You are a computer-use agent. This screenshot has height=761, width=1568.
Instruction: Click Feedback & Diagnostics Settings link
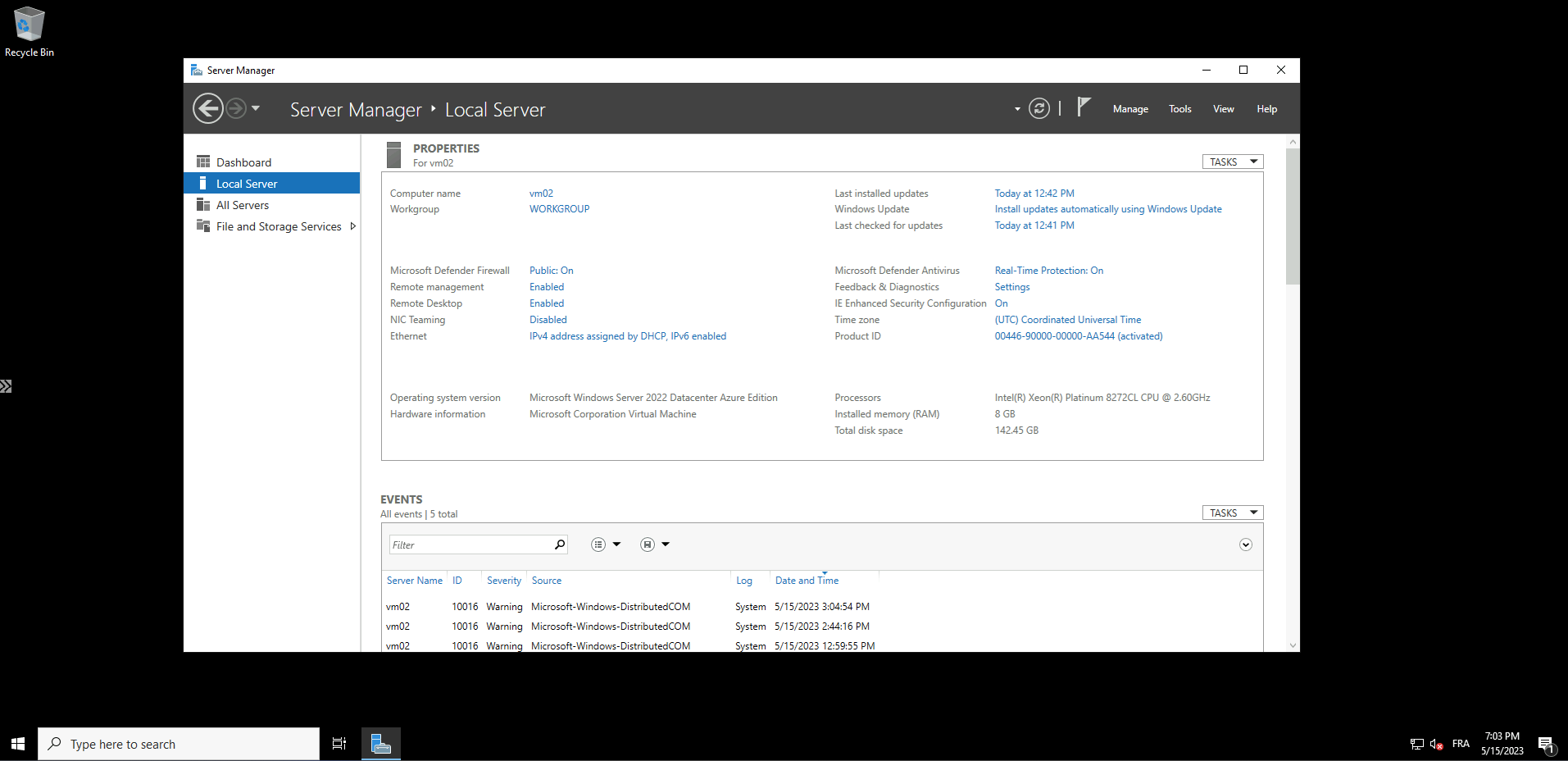[1012, 287]
